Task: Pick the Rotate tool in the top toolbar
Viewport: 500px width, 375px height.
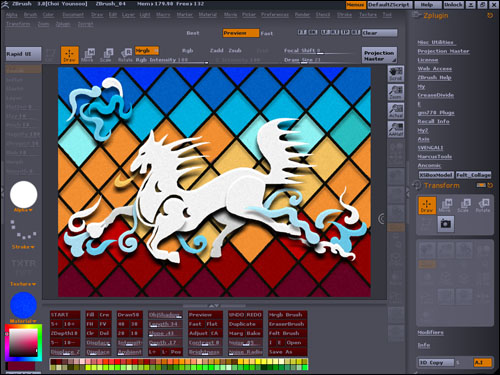Action: click(x=125, y=55)
